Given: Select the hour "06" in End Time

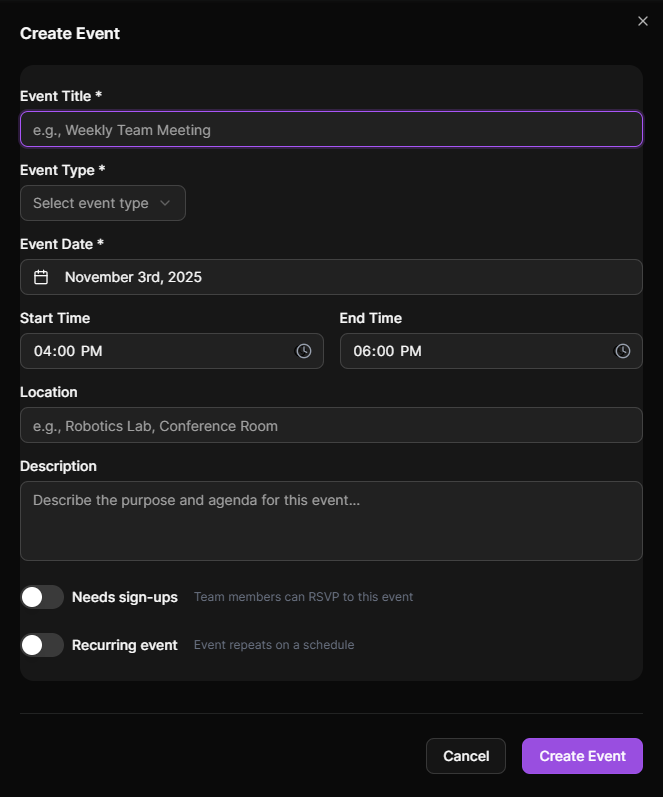Looking at the screenshot, I should coord(363,351).
